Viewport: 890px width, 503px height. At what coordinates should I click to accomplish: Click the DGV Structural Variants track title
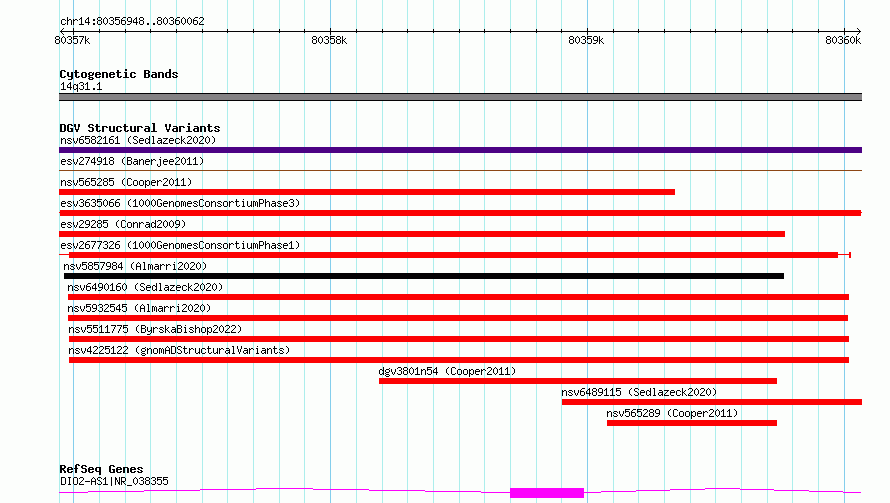pyautogui.click(x=140, y=128)
